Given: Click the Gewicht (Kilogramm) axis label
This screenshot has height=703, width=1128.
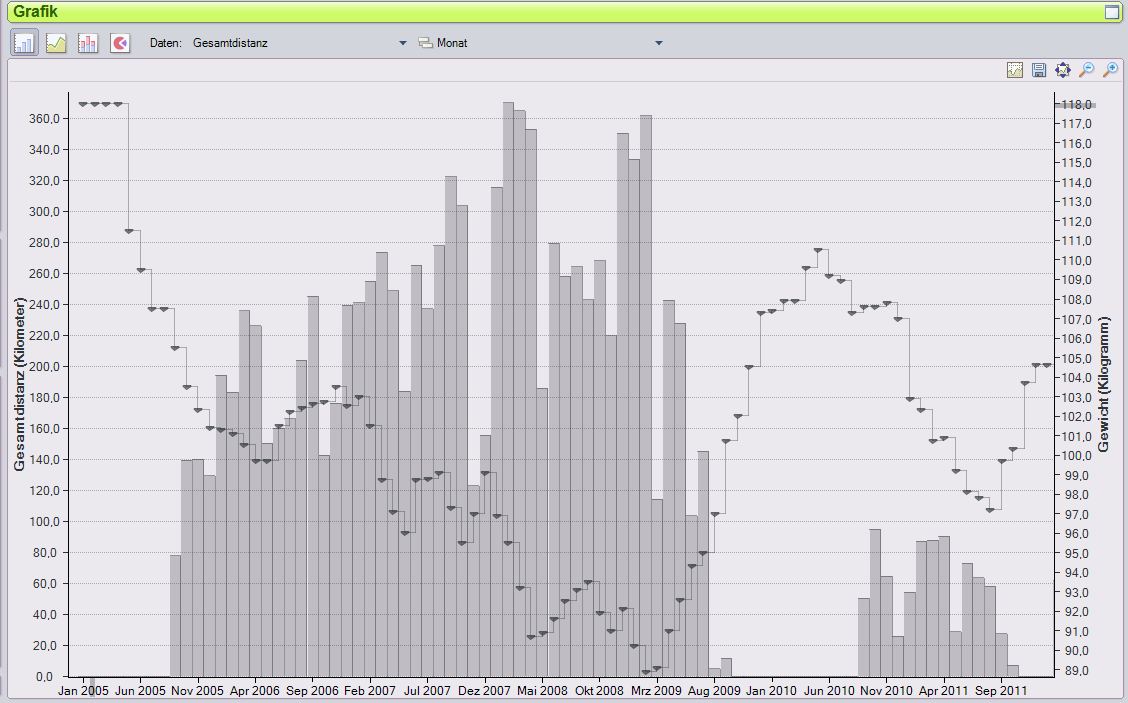Looking at the screenshot, I should click(x=1105, y=385).
